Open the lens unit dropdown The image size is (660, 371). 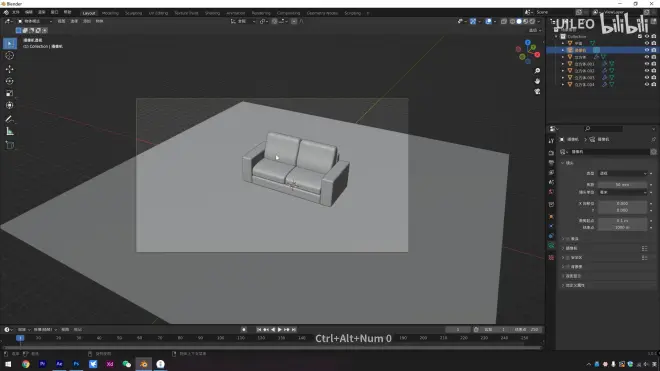click(x=623, y=192)
